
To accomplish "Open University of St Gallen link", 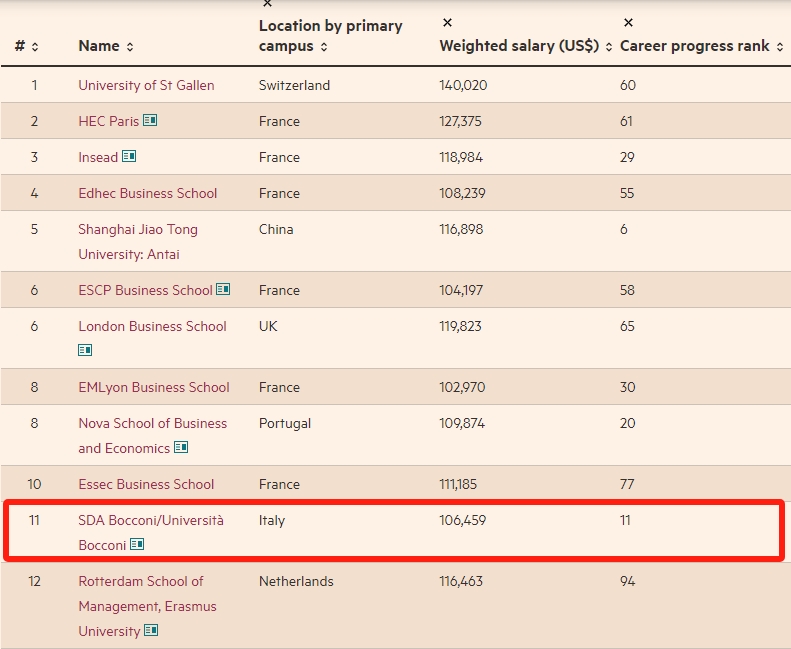I will click(146, 85).
